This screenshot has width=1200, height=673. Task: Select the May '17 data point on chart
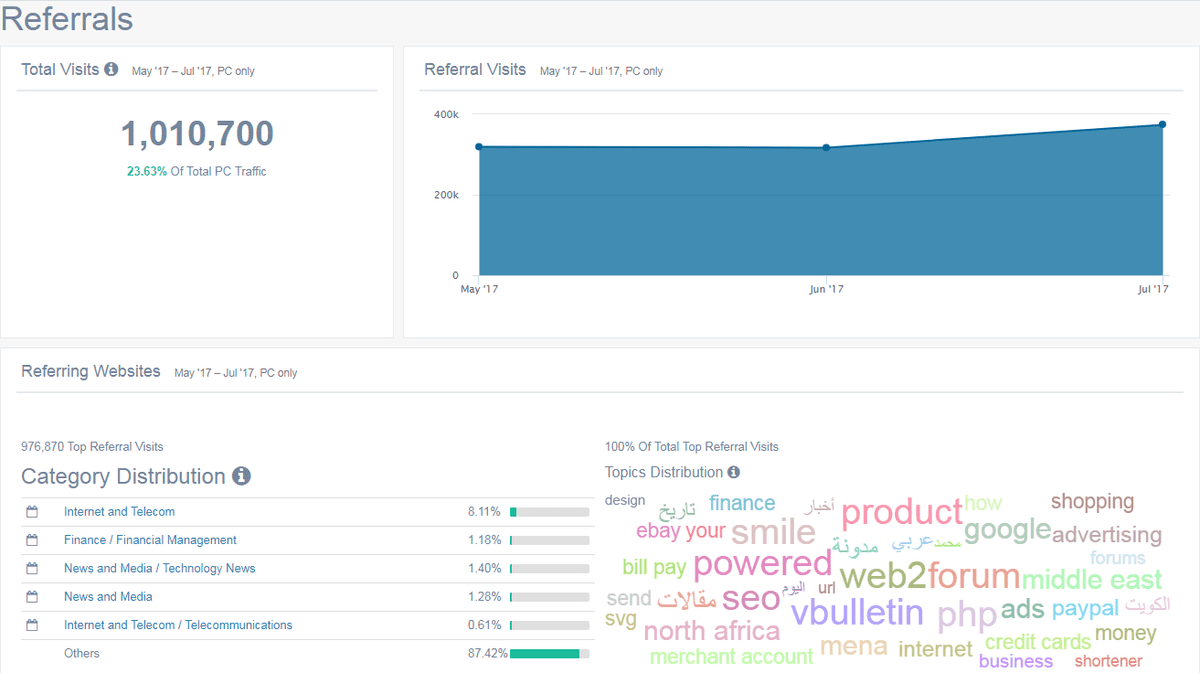479,147
